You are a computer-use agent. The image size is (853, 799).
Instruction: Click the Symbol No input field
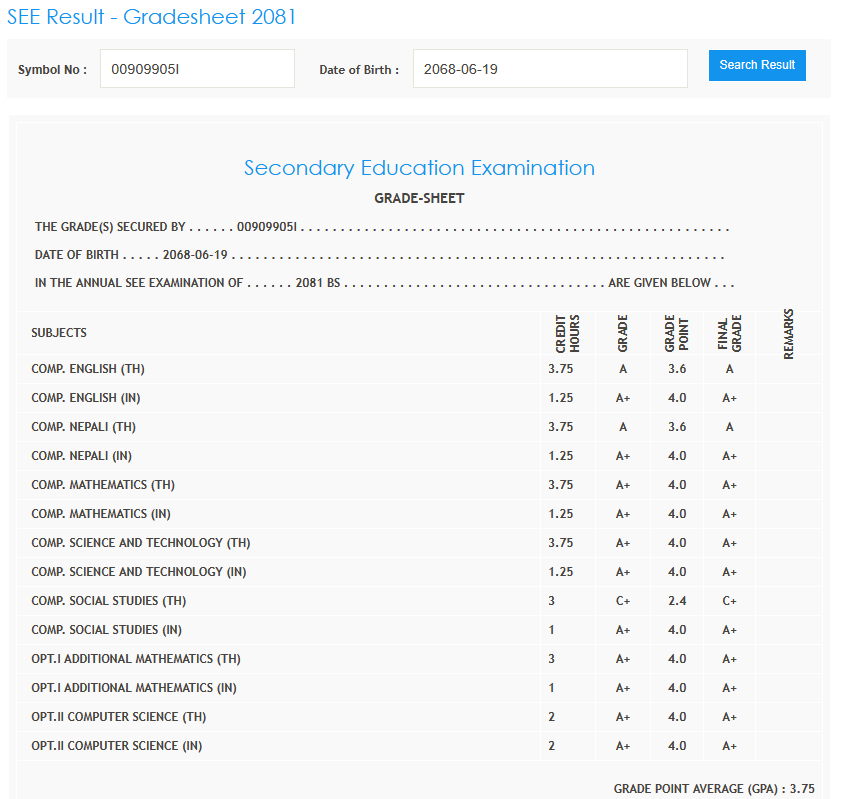197,69
